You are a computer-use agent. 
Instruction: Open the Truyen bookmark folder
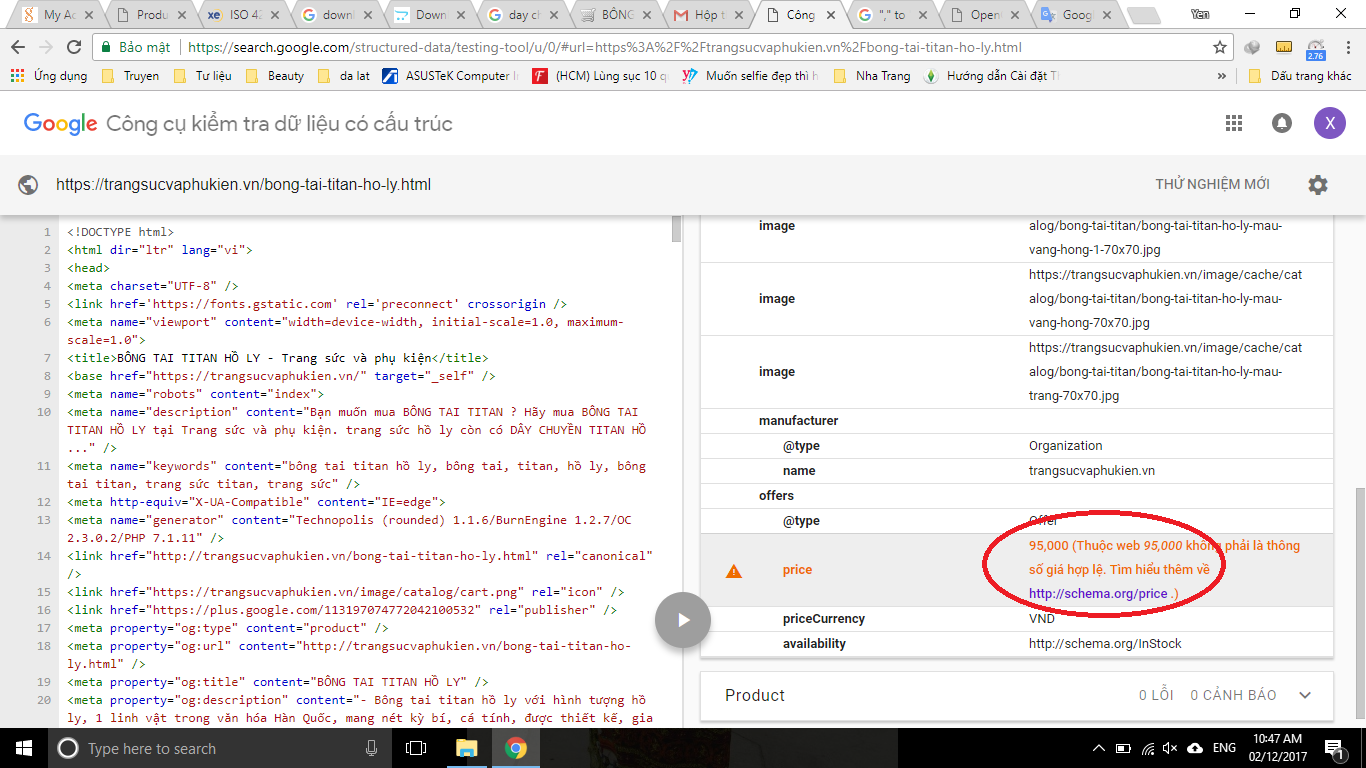(x=130, y=76)
